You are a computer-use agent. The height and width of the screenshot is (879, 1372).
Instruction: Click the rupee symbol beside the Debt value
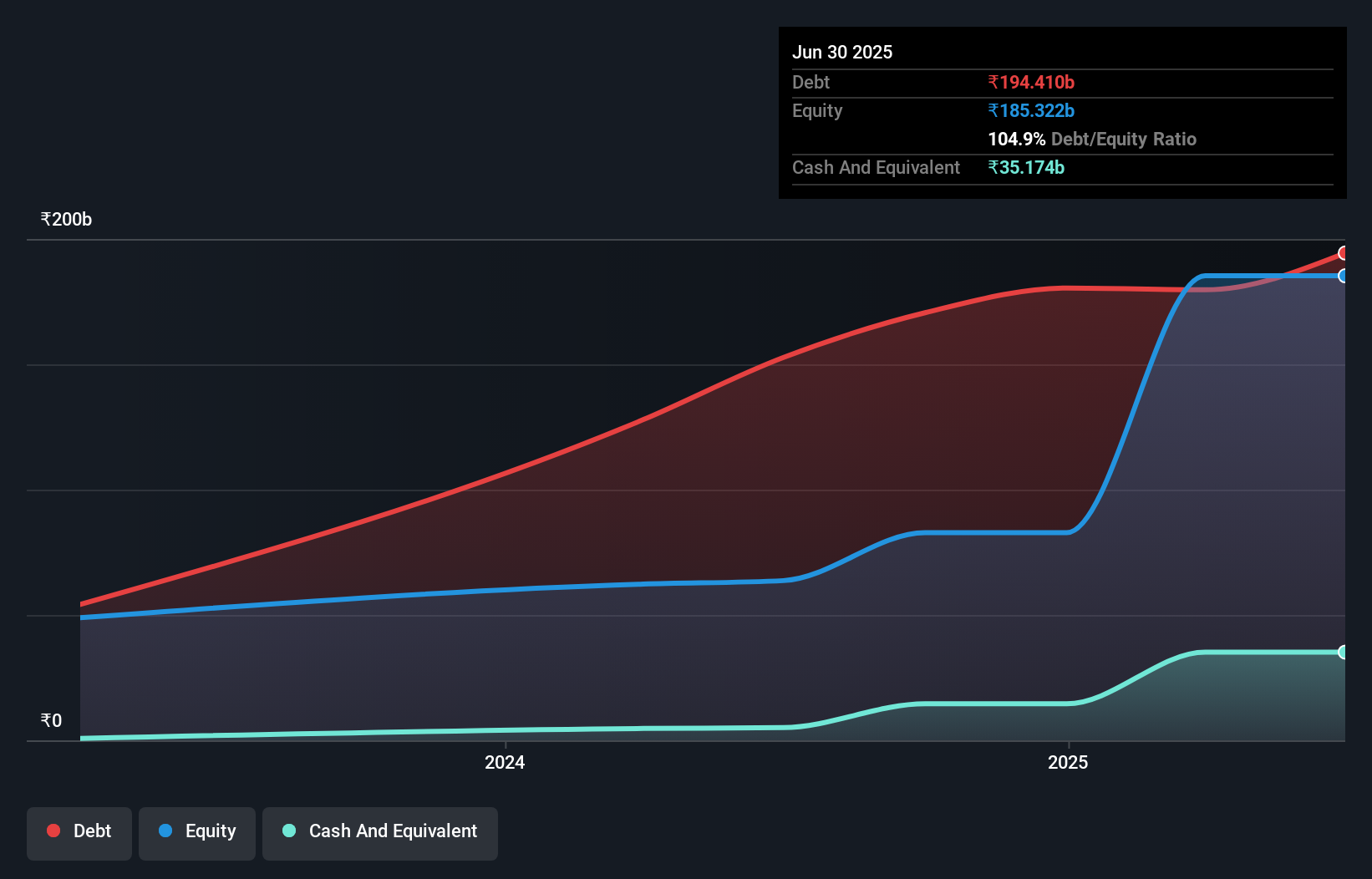[x=993, y=82]
